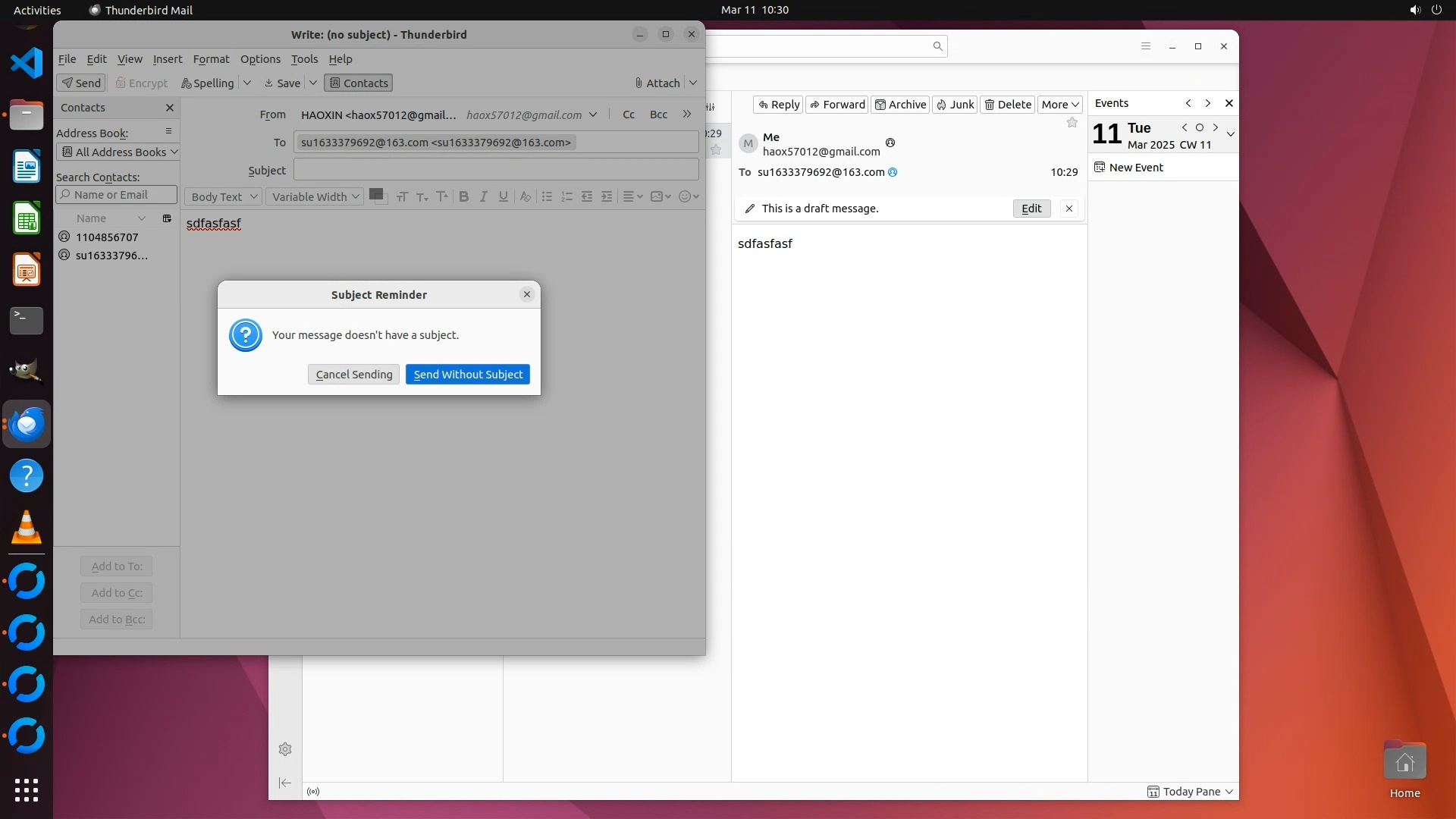
Task: Open the More actions dropdown
Action: pyautogui.click(x=1059, y=105)
